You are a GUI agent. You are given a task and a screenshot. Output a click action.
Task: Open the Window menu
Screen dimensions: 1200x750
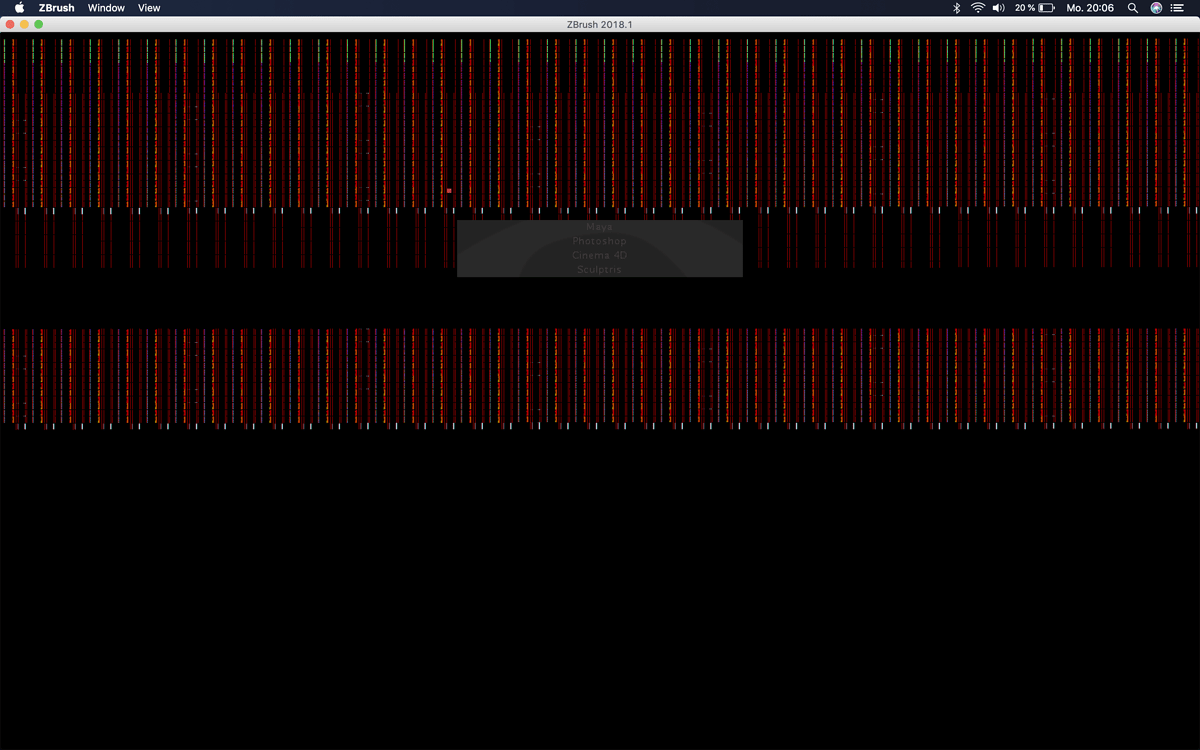(106, 8)
